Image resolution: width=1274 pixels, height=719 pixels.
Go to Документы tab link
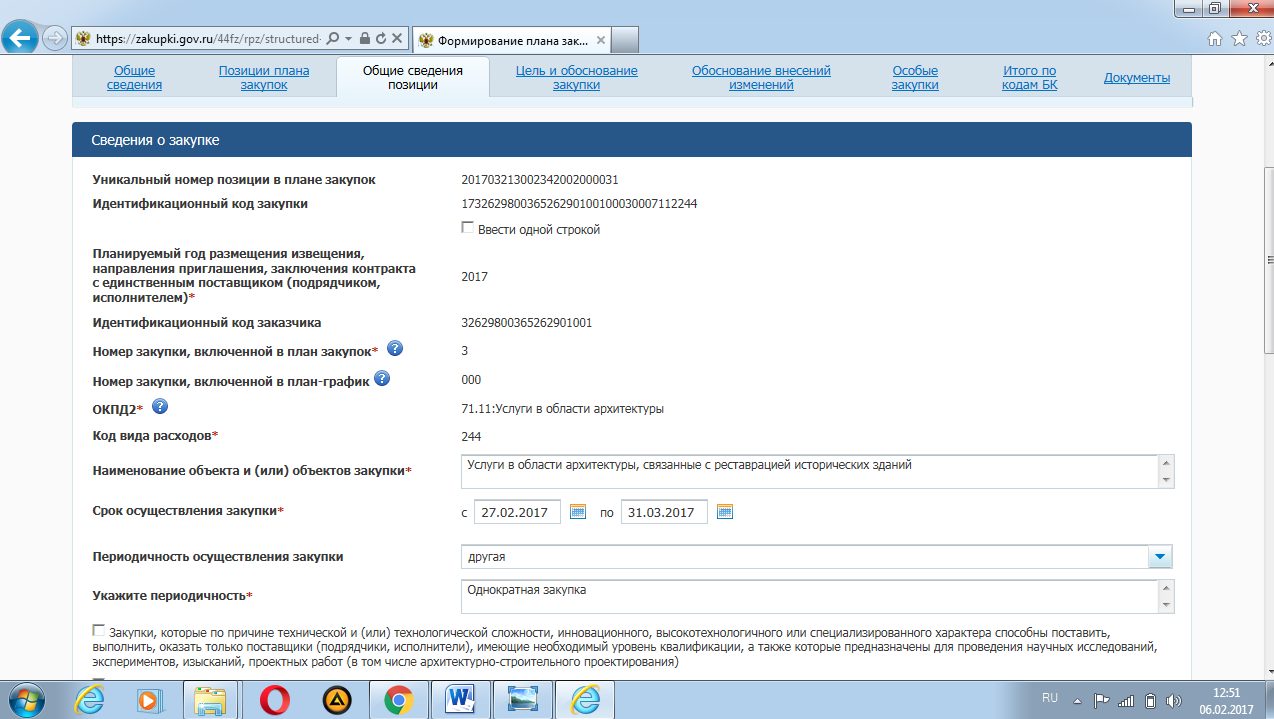click(1136, 78)
